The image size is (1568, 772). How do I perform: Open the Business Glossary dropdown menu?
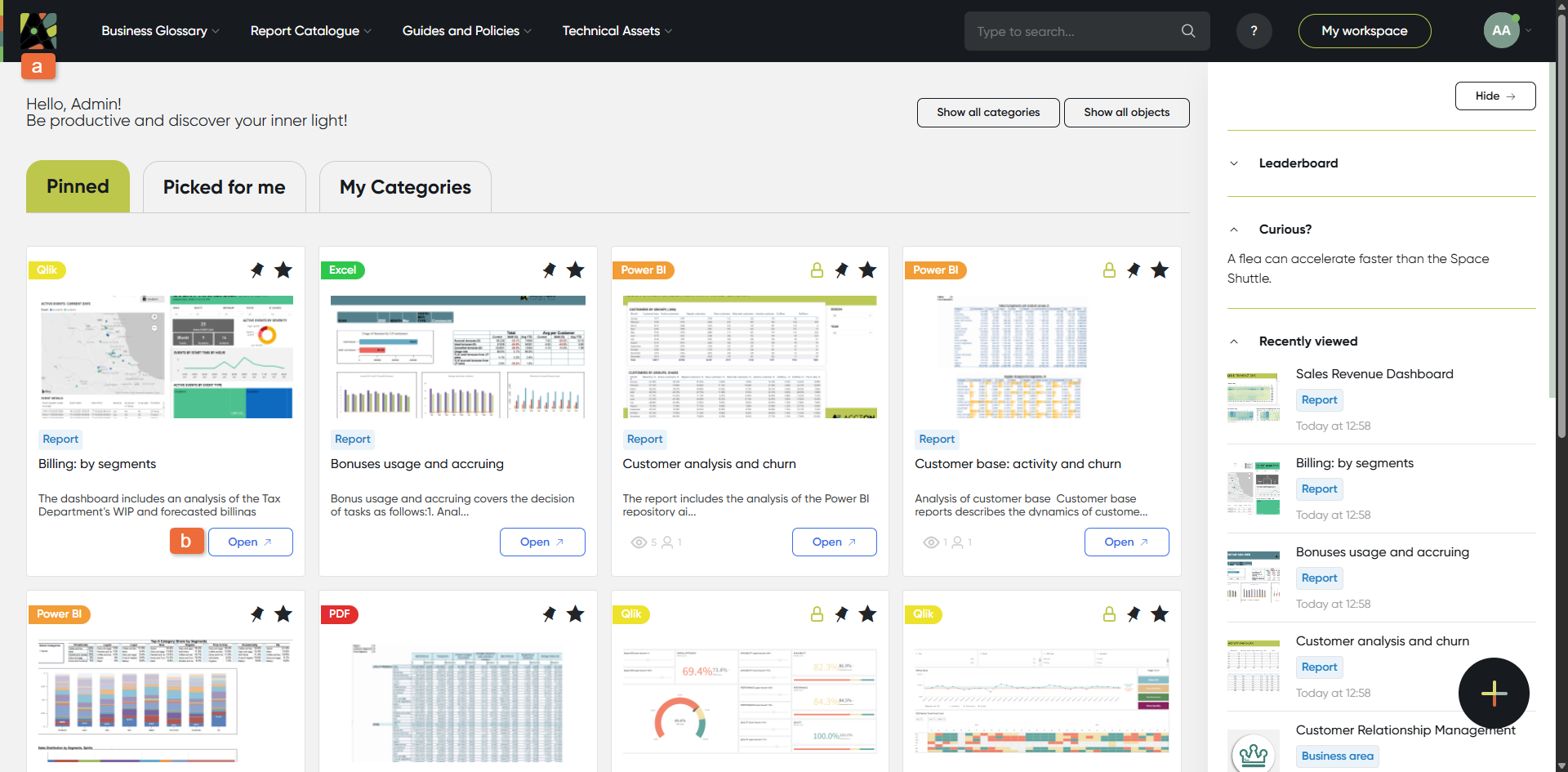(160, 31)
